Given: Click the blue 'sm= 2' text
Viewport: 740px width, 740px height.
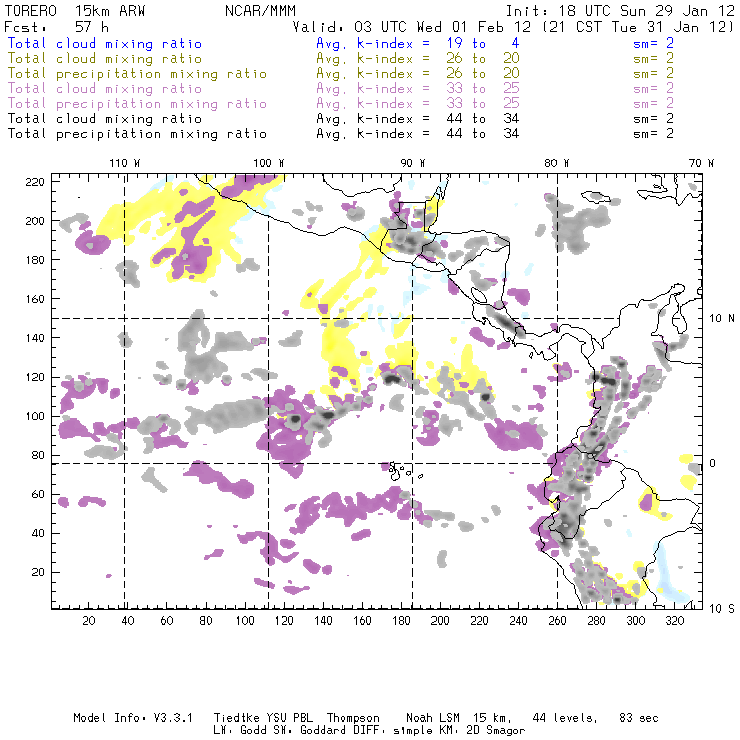Looking at the screenshot, I should (x=653, y=43).
